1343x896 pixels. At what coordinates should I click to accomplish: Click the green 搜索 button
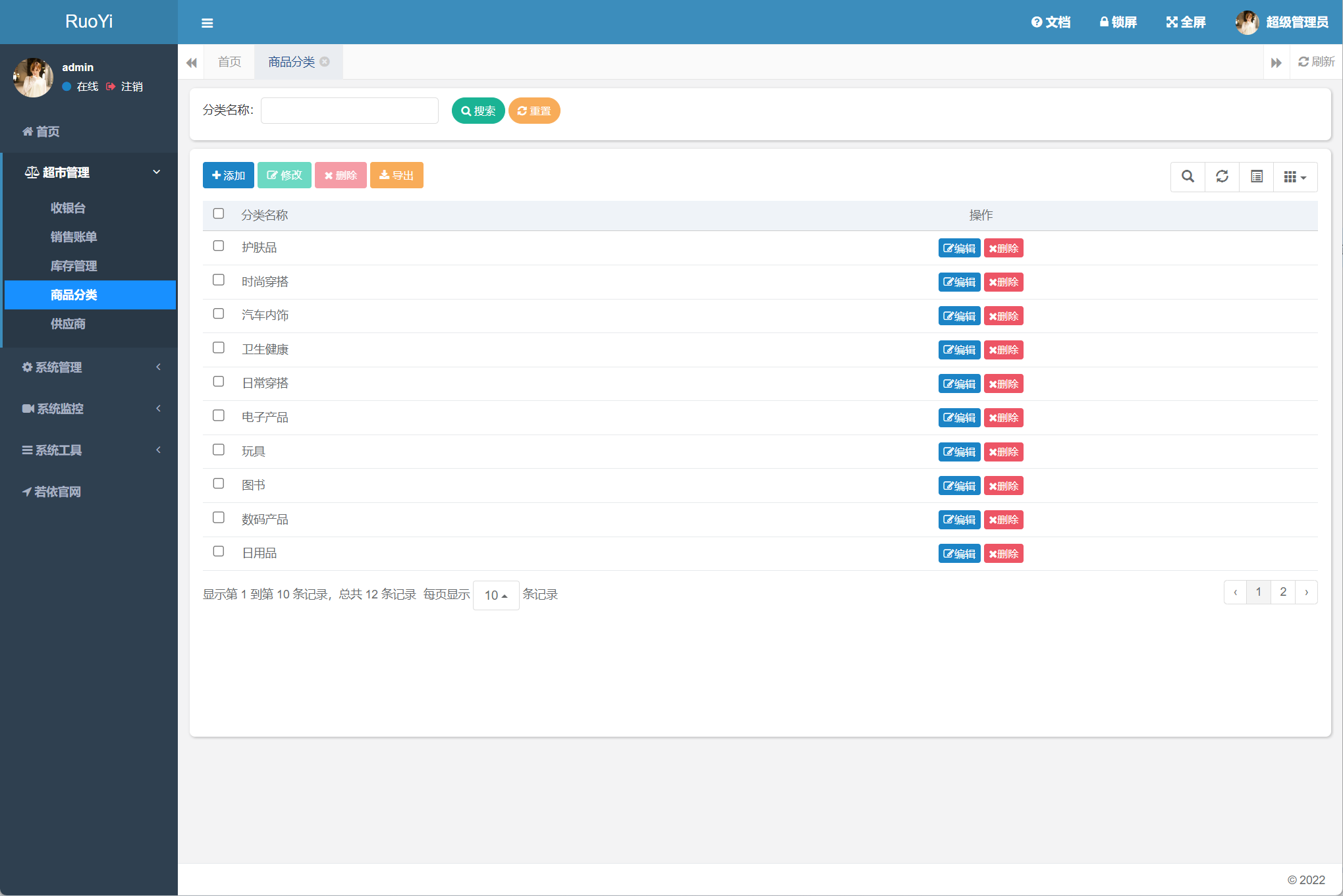coord(478,111)
